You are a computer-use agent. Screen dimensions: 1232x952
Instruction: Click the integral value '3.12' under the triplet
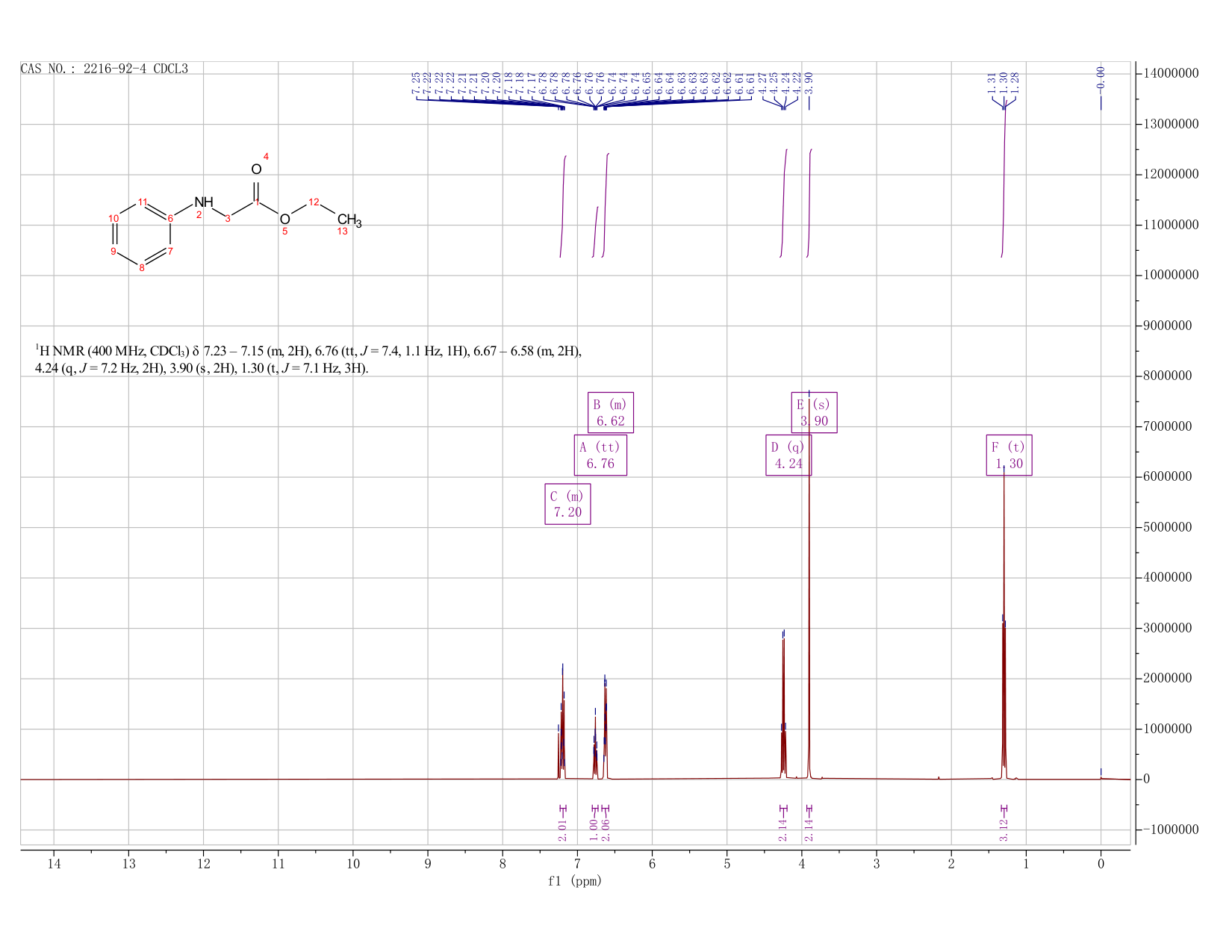(1004, 830)
